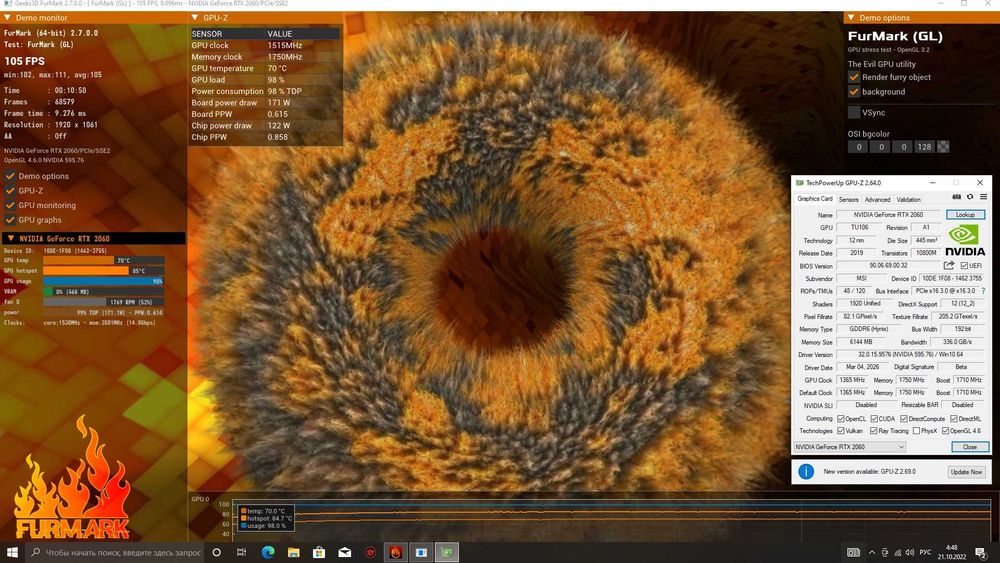Click the first OSI bgcolor value field
This screenshot has width=1000, height=563.
click(858, 147)
